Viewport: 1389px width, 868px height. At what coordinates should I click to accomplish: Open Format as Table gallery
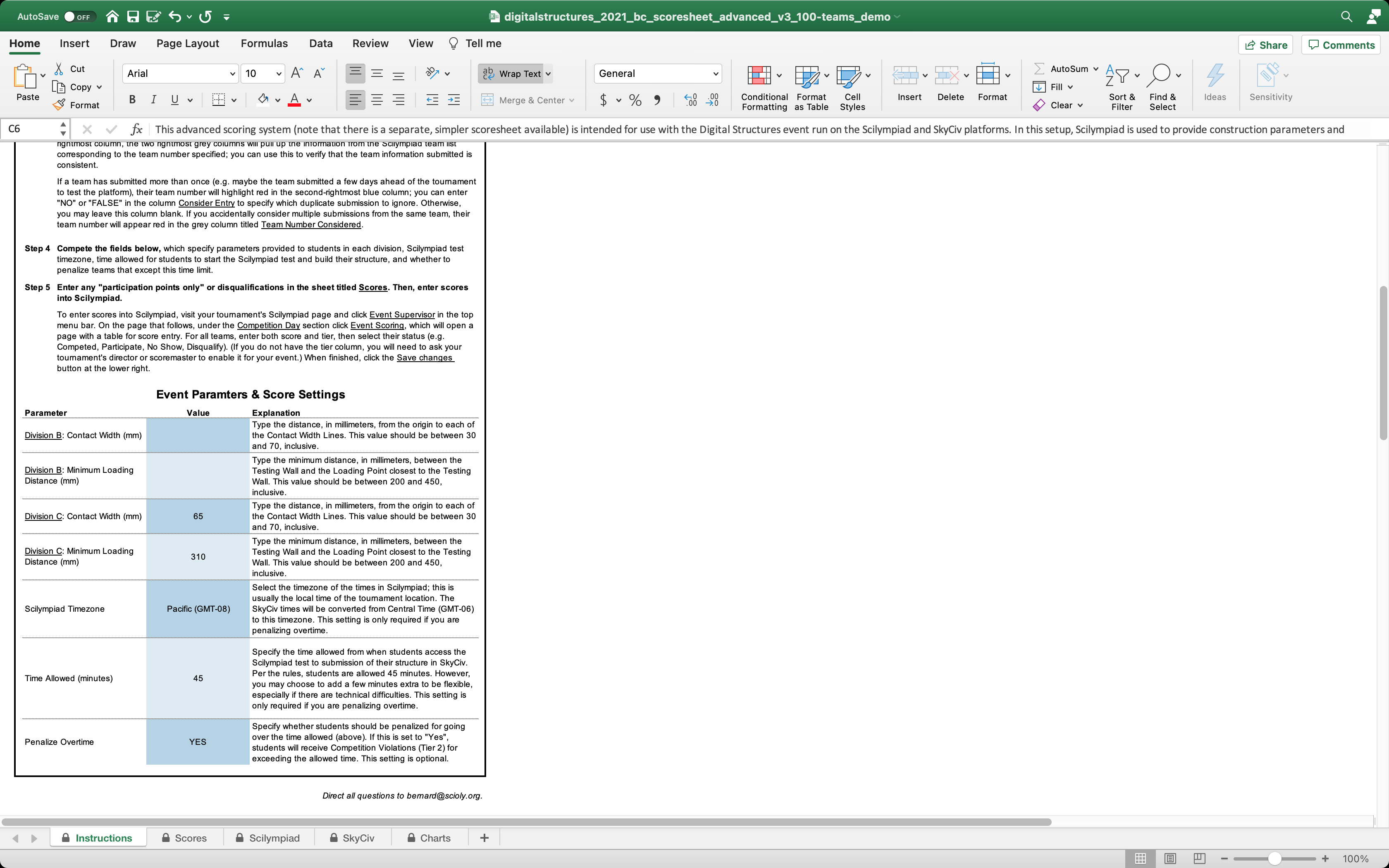[x=807, y=75]
